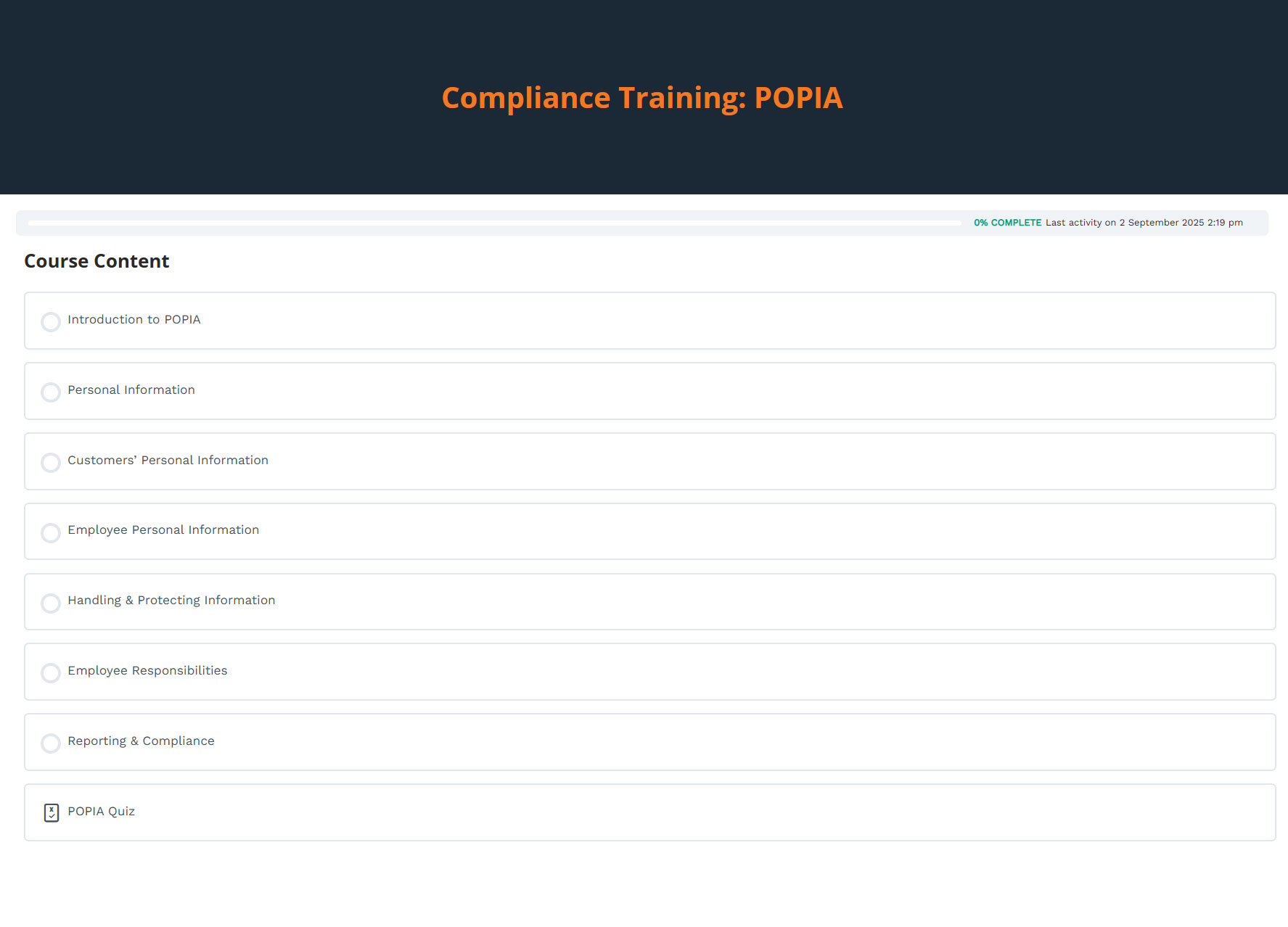Click the Compliance Training: POPIA title
The width and height of the screenshot is (1288, 927).
(642, 98)
